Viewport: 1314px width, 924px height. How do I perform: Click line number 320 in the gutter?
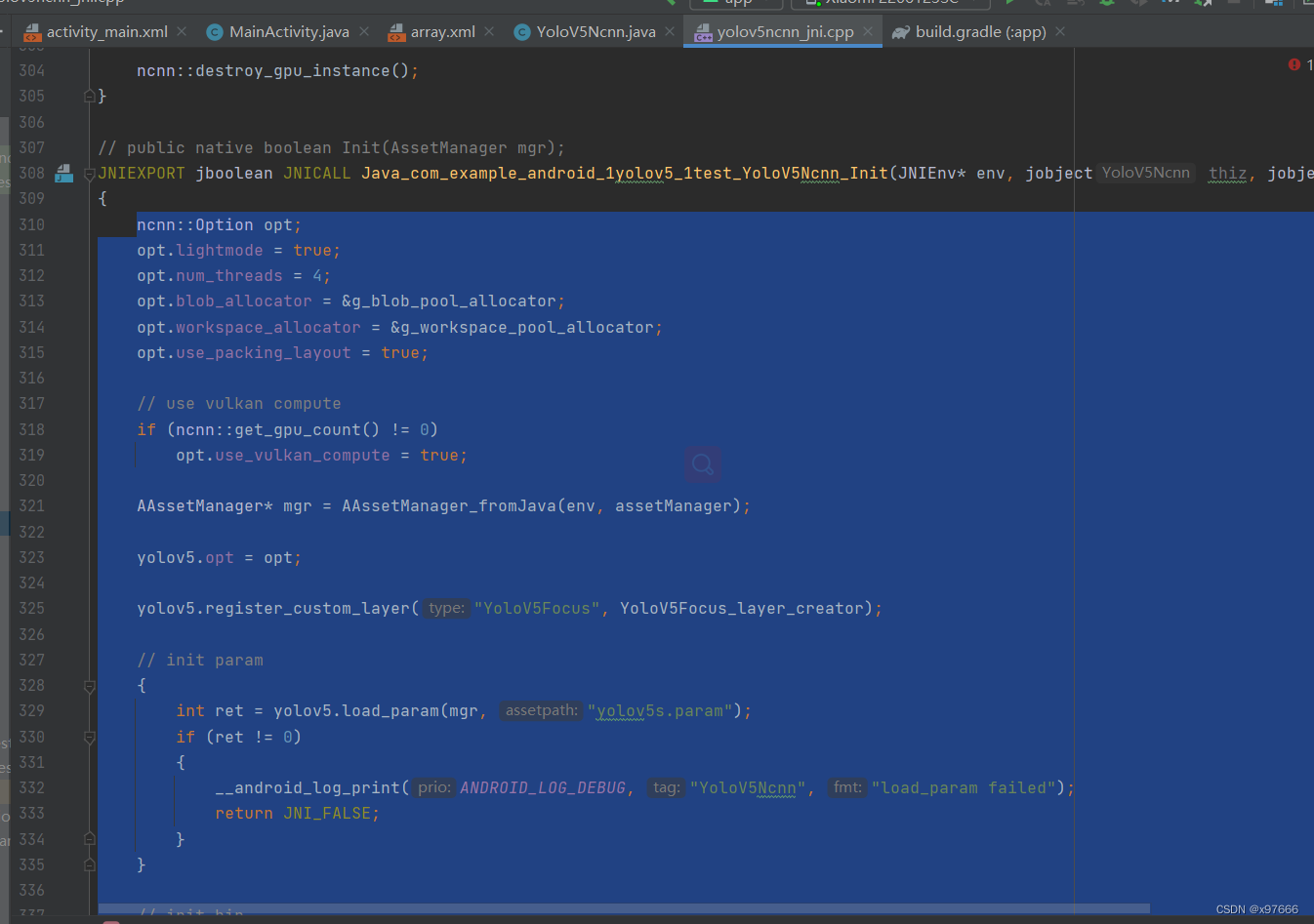(31, 481)
